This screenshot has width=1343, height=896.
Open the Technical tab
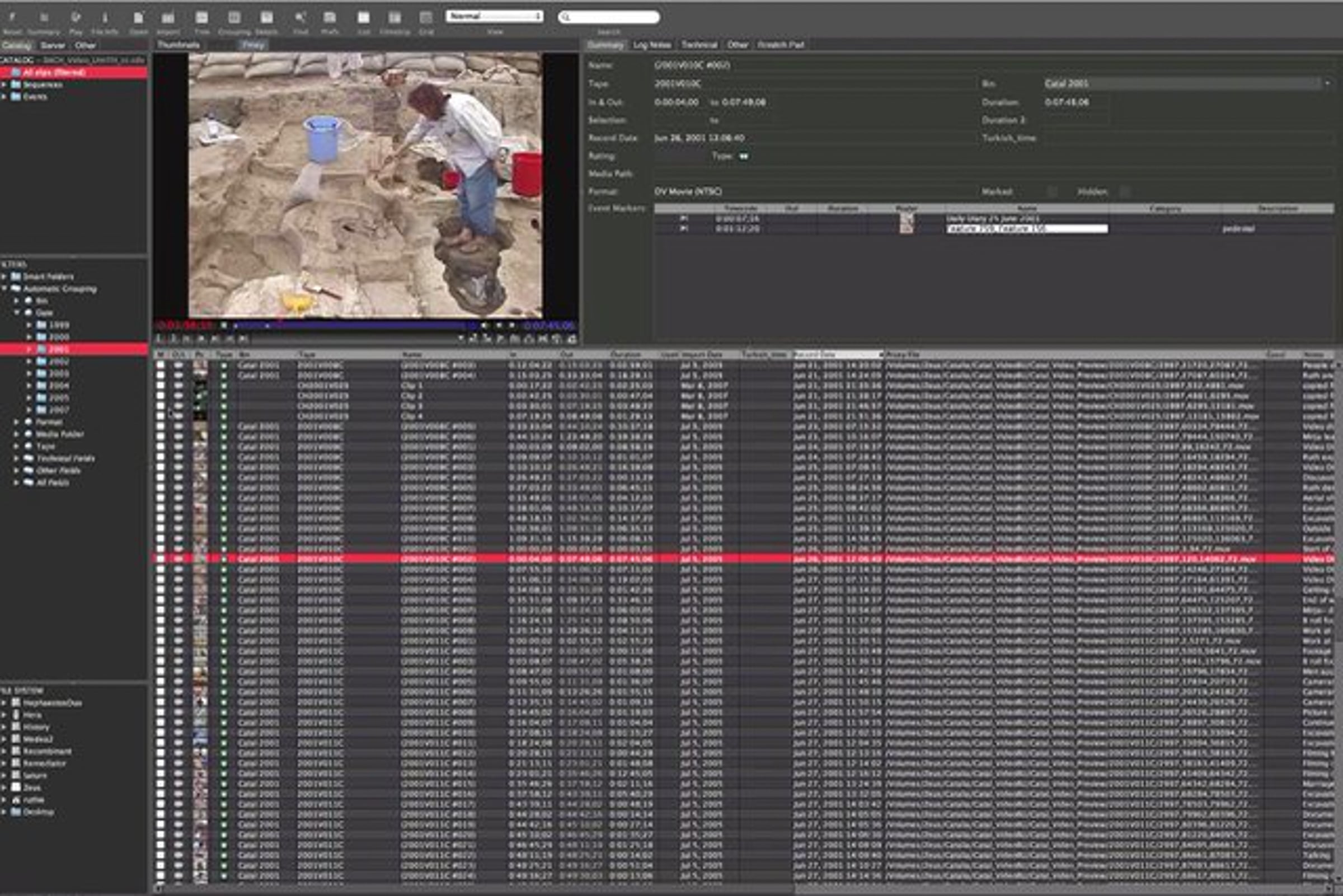pos(699,45)
